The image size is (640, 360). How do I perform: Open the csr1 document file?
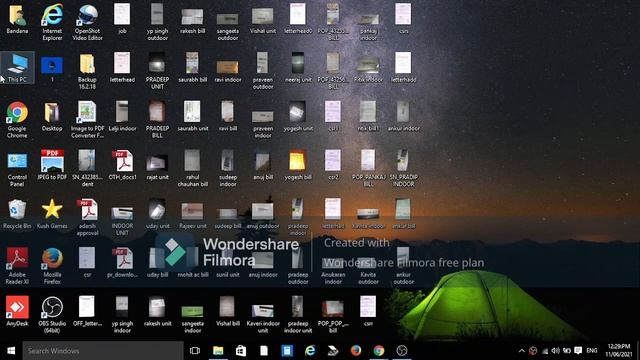(333, 117)
